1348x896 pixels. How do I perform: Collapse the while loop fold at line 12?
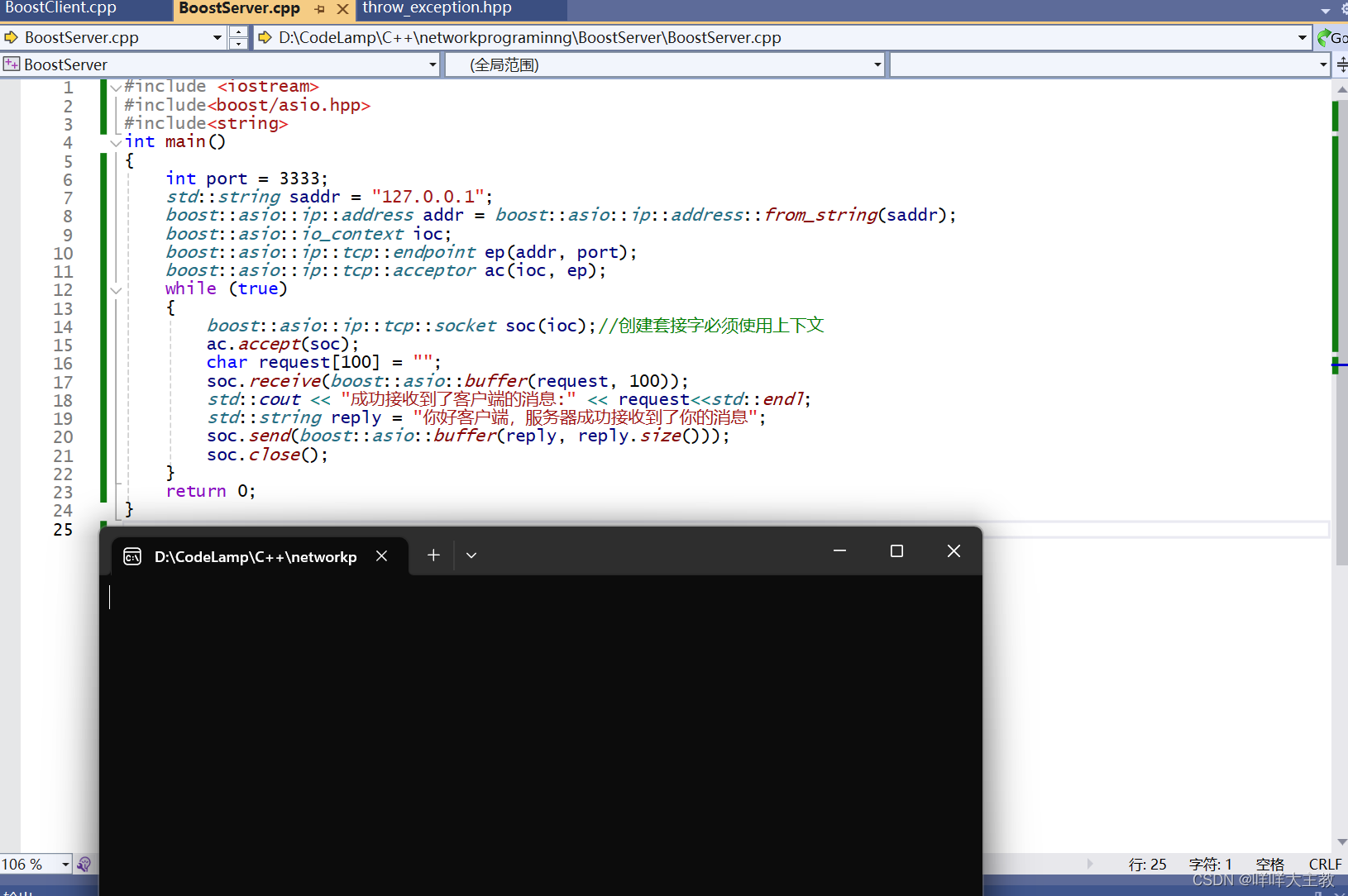[116, 290]
